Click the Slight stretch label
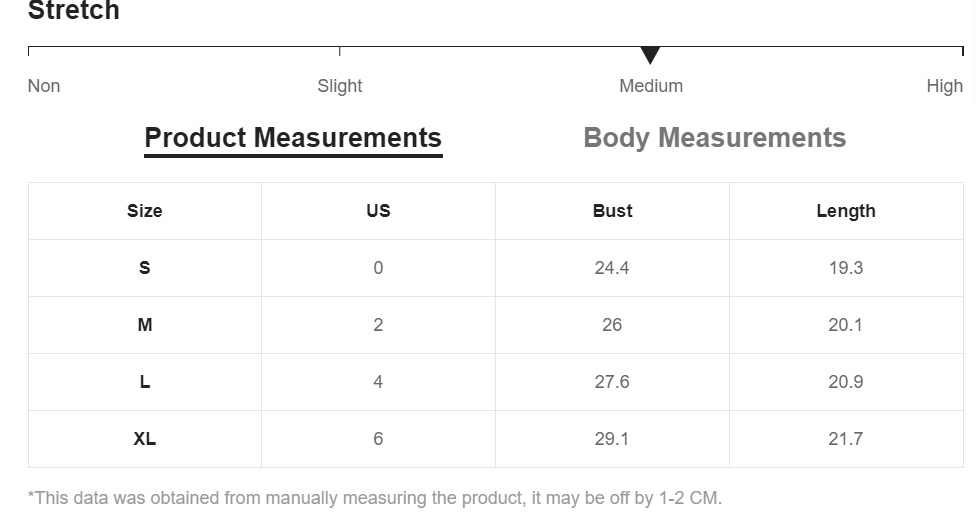 (340, 86)
